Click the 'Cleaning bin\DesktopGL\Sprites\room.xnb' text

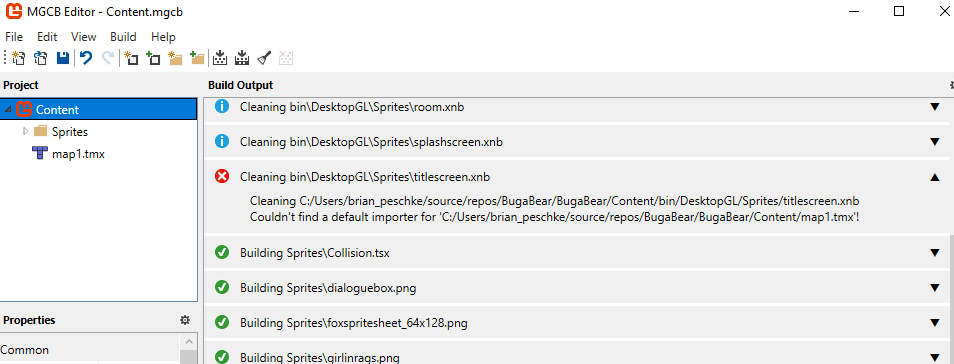[352, 107]
